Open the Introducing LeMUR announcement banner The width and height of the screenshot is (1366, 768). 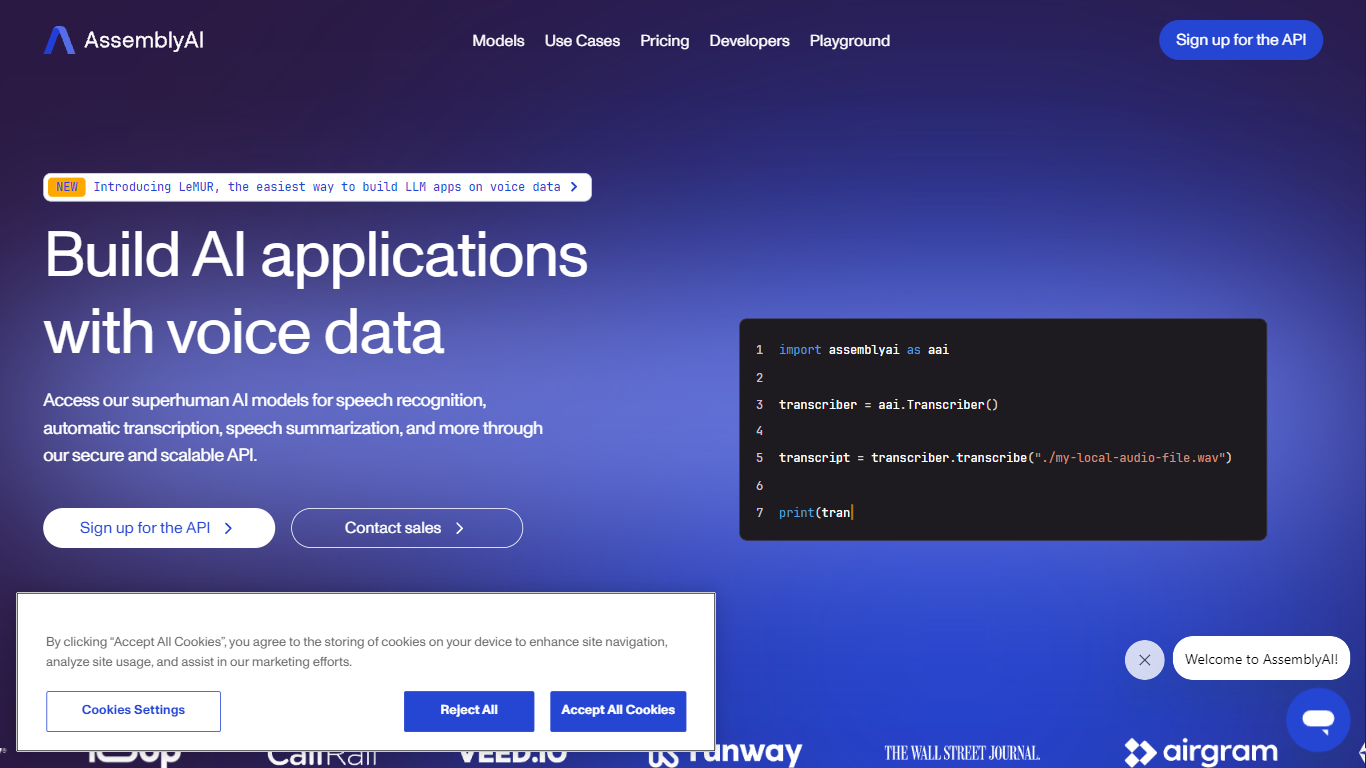pos(327,187)
